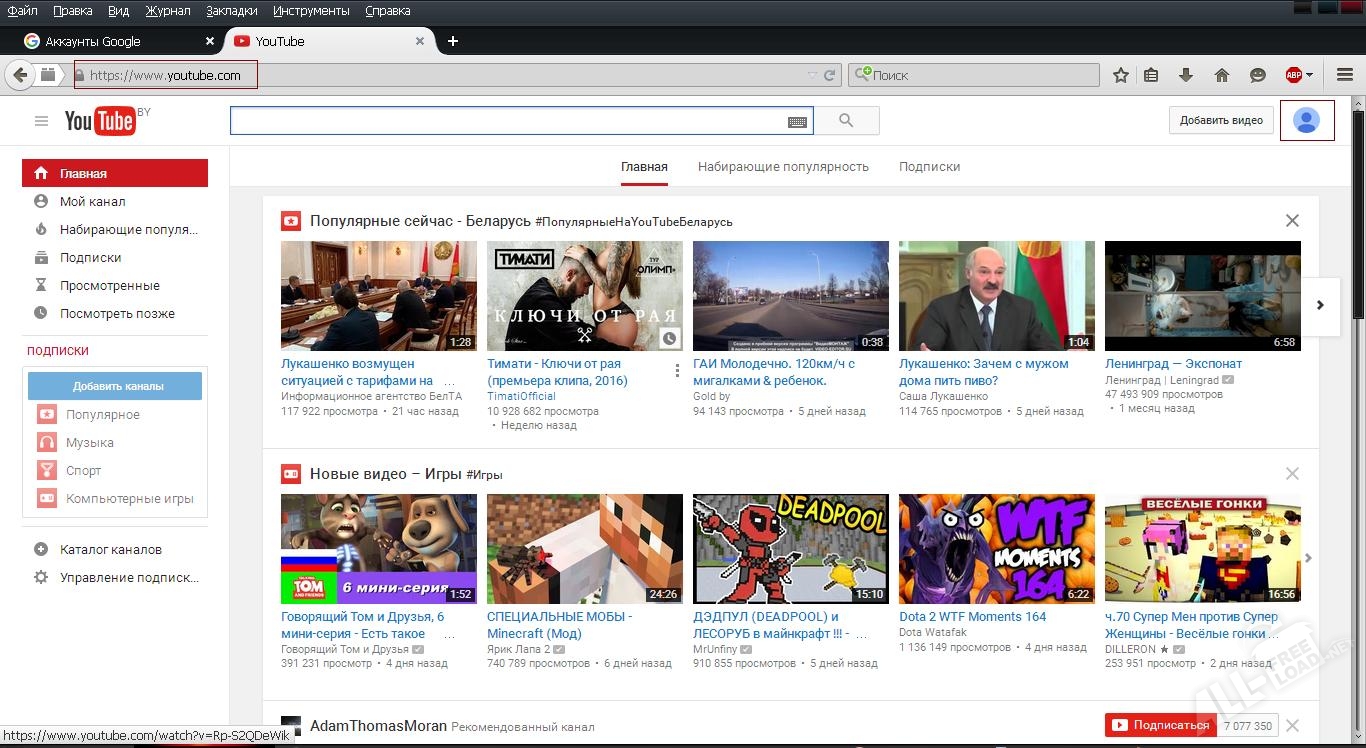Open the URL bar history dropdown arrow
This screenshot has height=748, width=1366.
coord(812,76)
